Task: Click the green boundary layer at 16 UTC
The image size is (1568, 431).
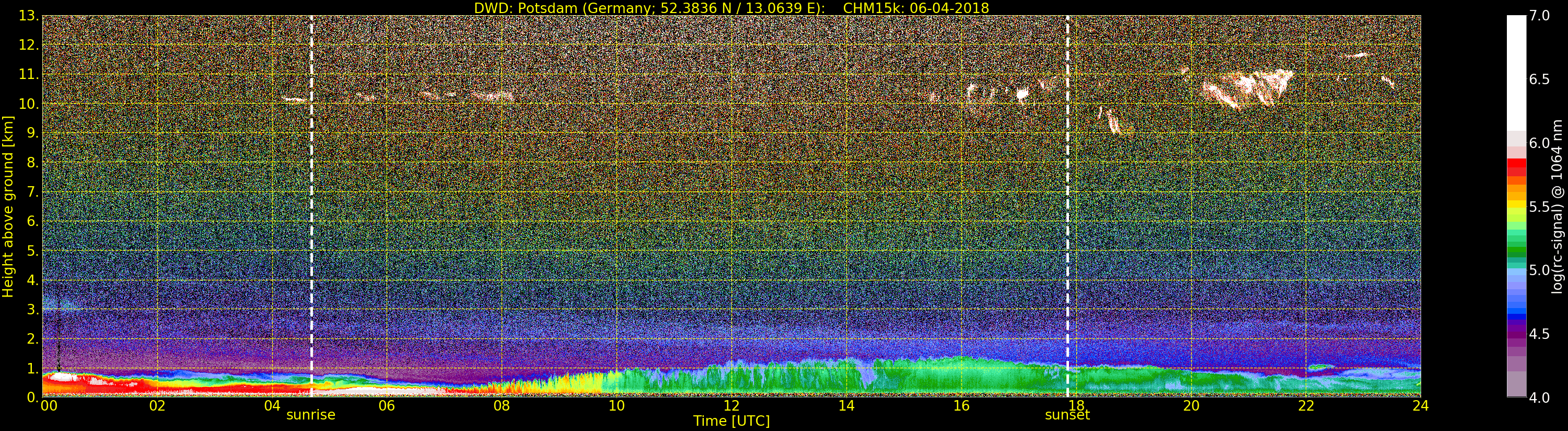Action: [961, 375]
